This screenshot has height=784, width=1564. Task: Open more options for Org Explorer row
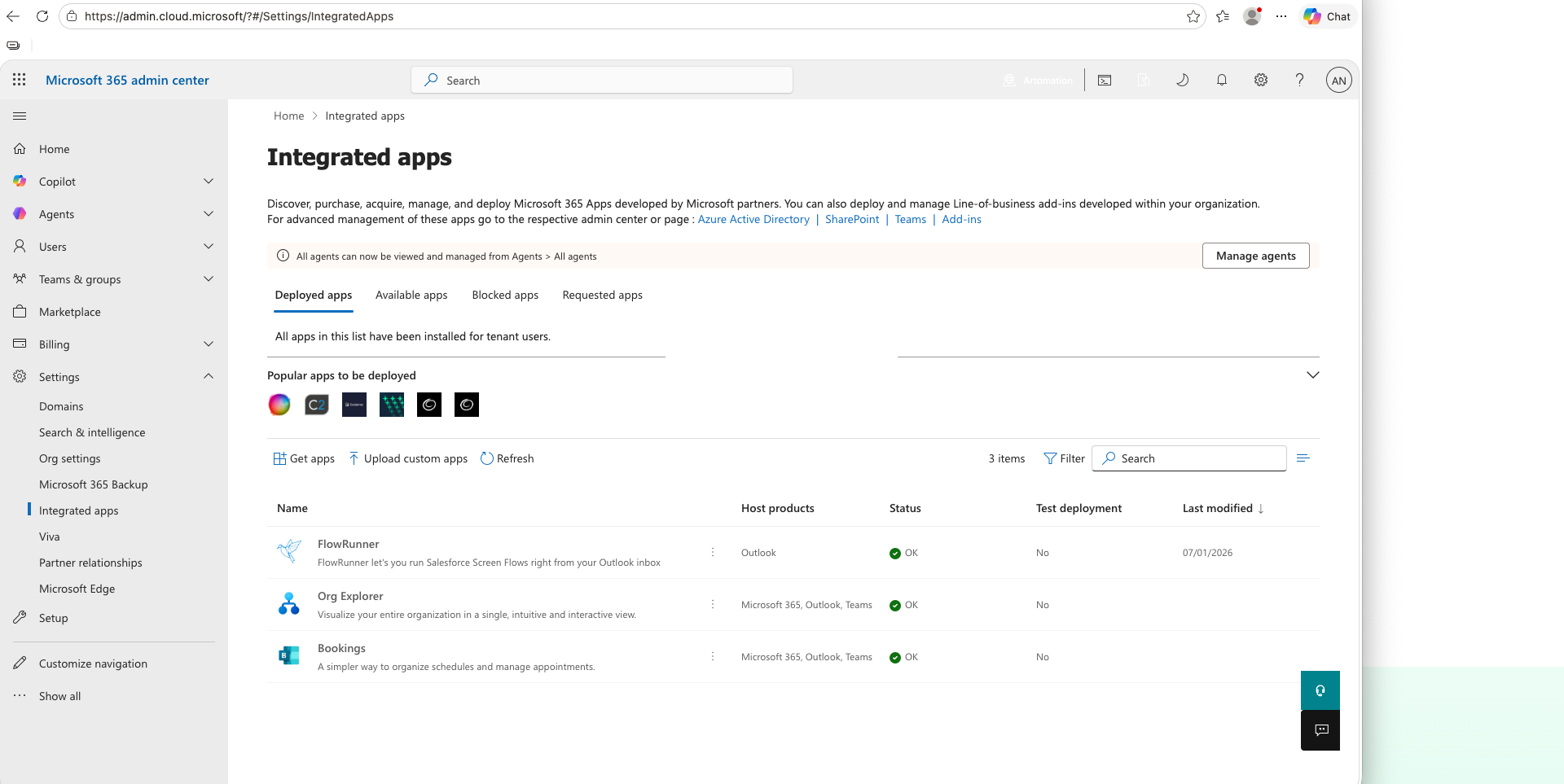pos(713,604)
